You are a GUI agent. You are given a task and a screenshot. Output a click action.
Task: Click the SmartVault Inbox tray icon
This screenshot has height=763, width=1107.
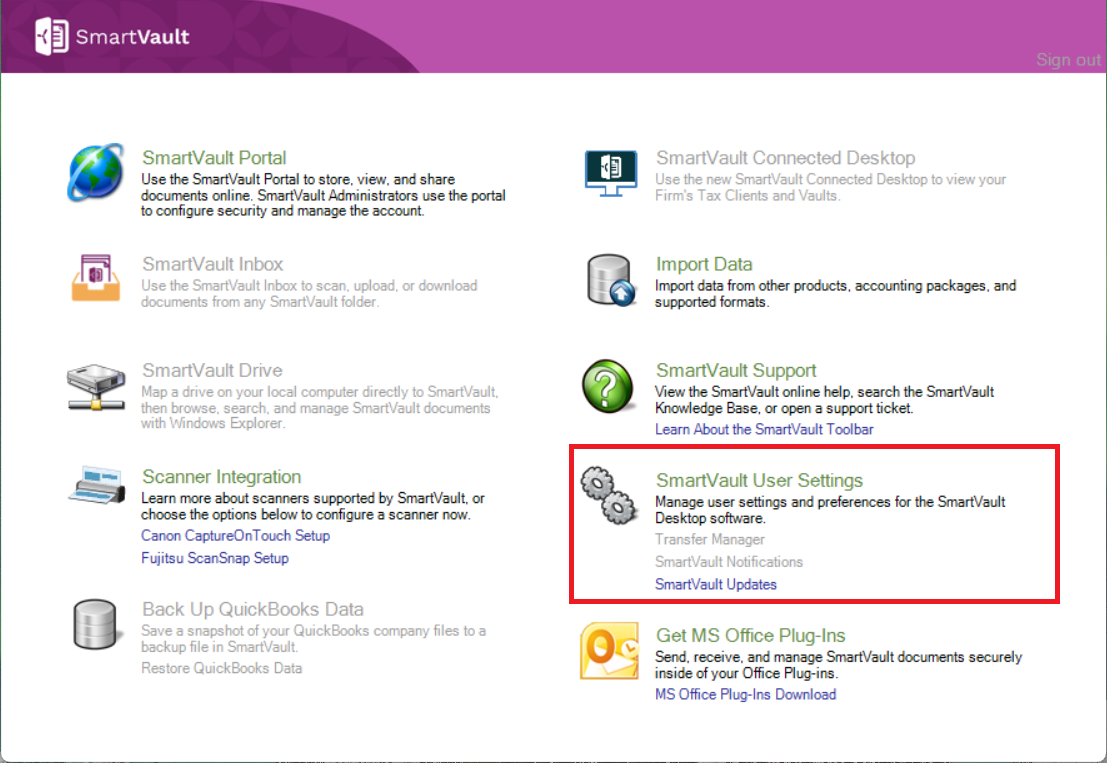(x=96, y=278)
